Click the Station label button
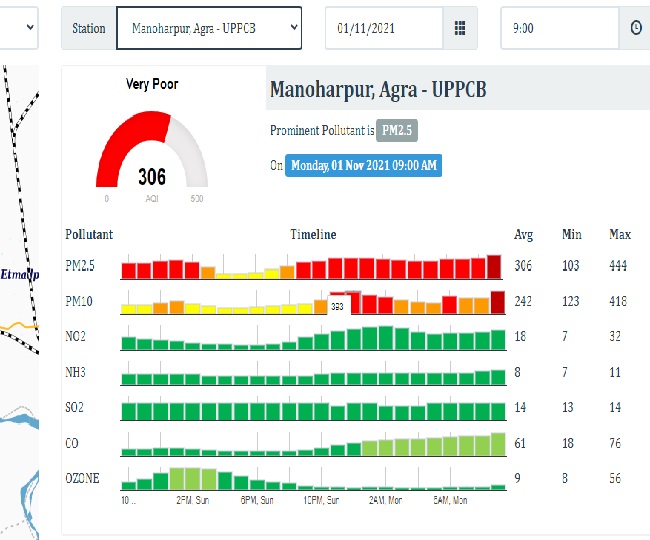 point(89,29)
